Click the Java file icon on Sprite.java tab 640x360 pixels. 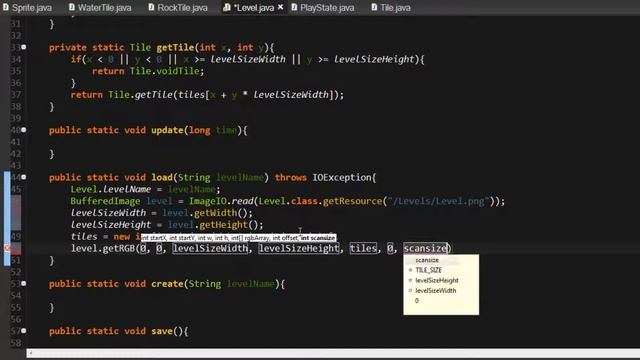tap(6, 7)
